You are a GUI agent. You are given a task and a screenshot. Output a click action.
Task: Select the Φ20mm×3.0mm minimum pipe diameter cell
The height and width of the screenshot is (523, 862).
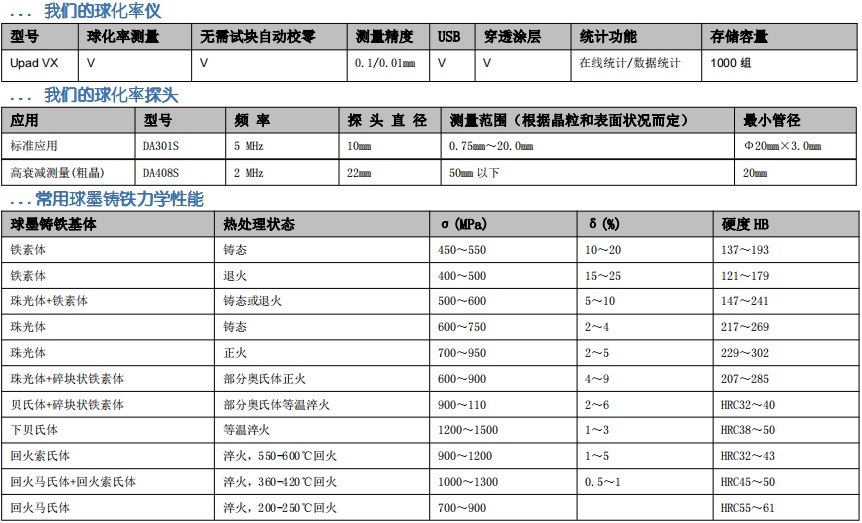point(782,146)
